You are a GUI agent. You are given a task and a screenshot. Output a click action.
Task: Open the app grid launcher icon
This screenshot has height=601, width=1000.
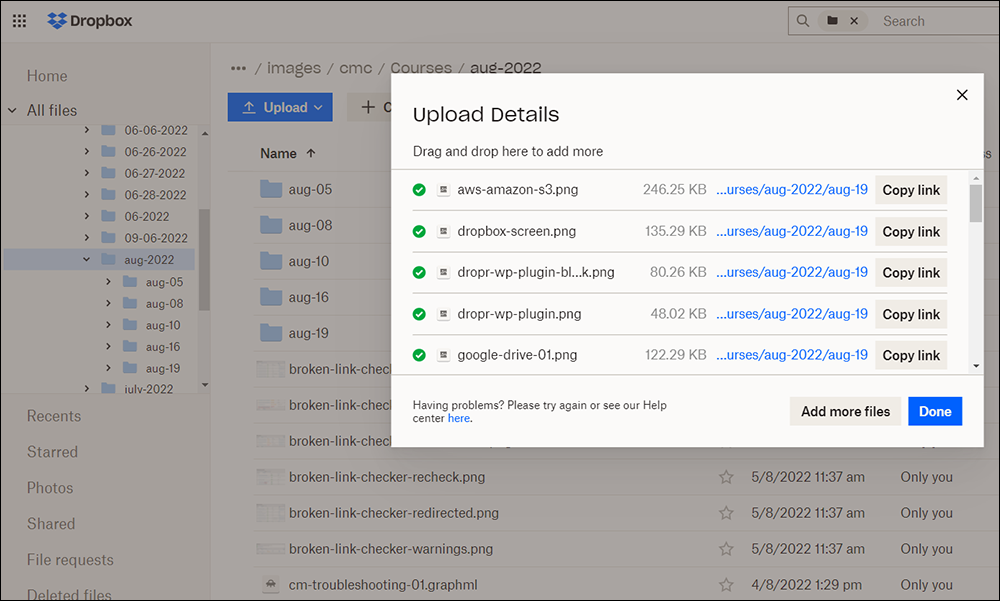(20, 21)
